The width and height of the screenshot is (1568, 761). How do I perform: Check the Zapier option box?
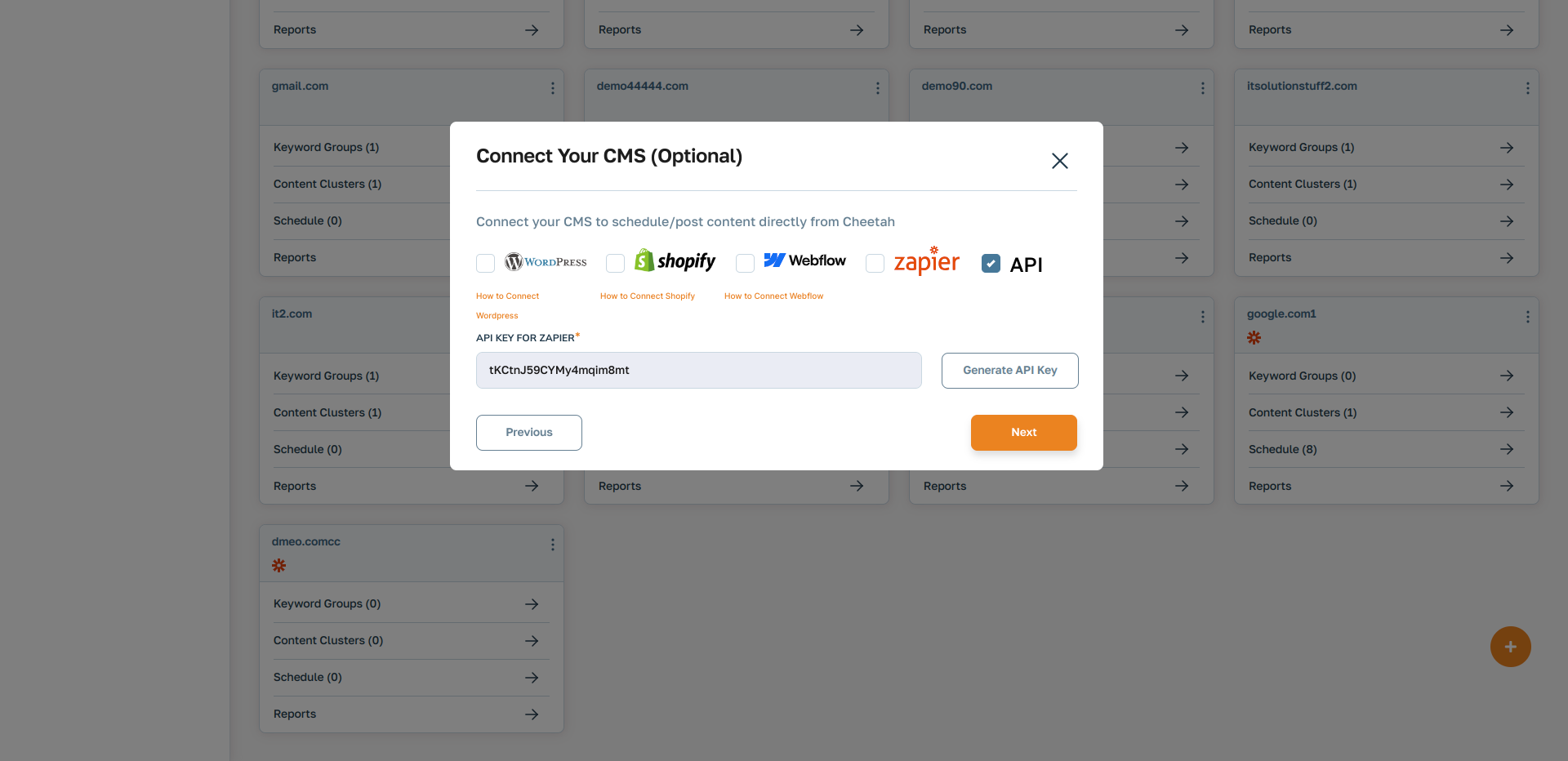pyautogui.click(x=875, y=263)
